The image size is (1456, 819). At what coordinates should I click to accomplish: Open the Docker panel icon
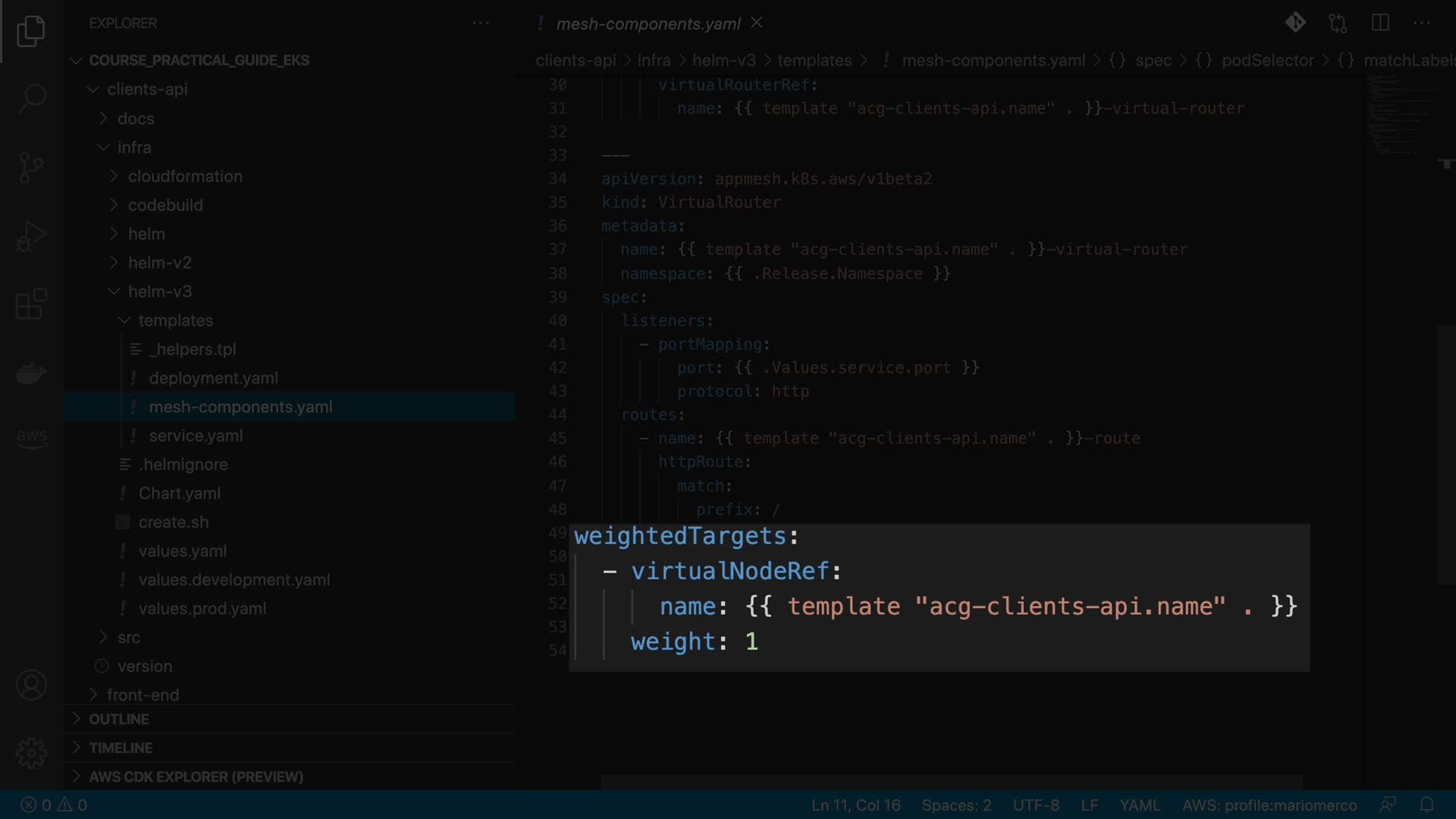point(31,373)
